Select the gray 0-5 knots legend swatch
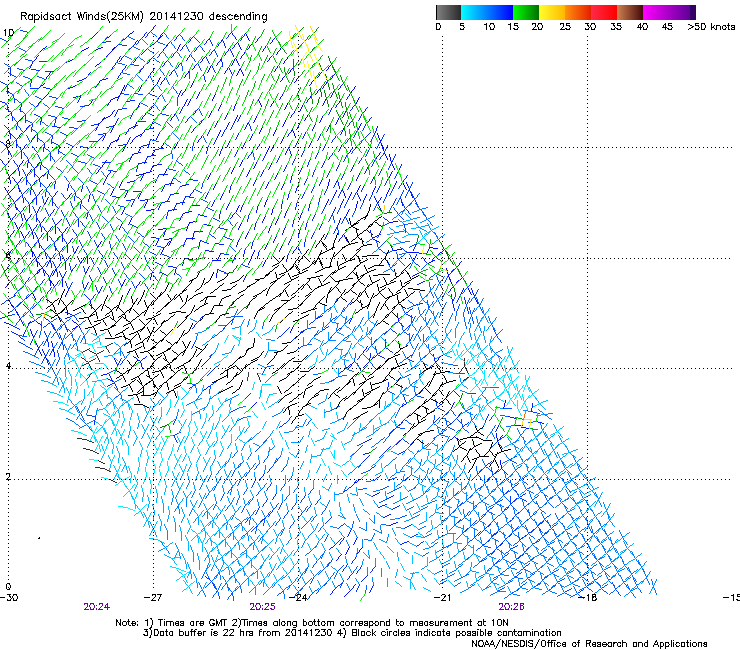The image size is (740, 650). pyautogui.click(x=448, y=12)
